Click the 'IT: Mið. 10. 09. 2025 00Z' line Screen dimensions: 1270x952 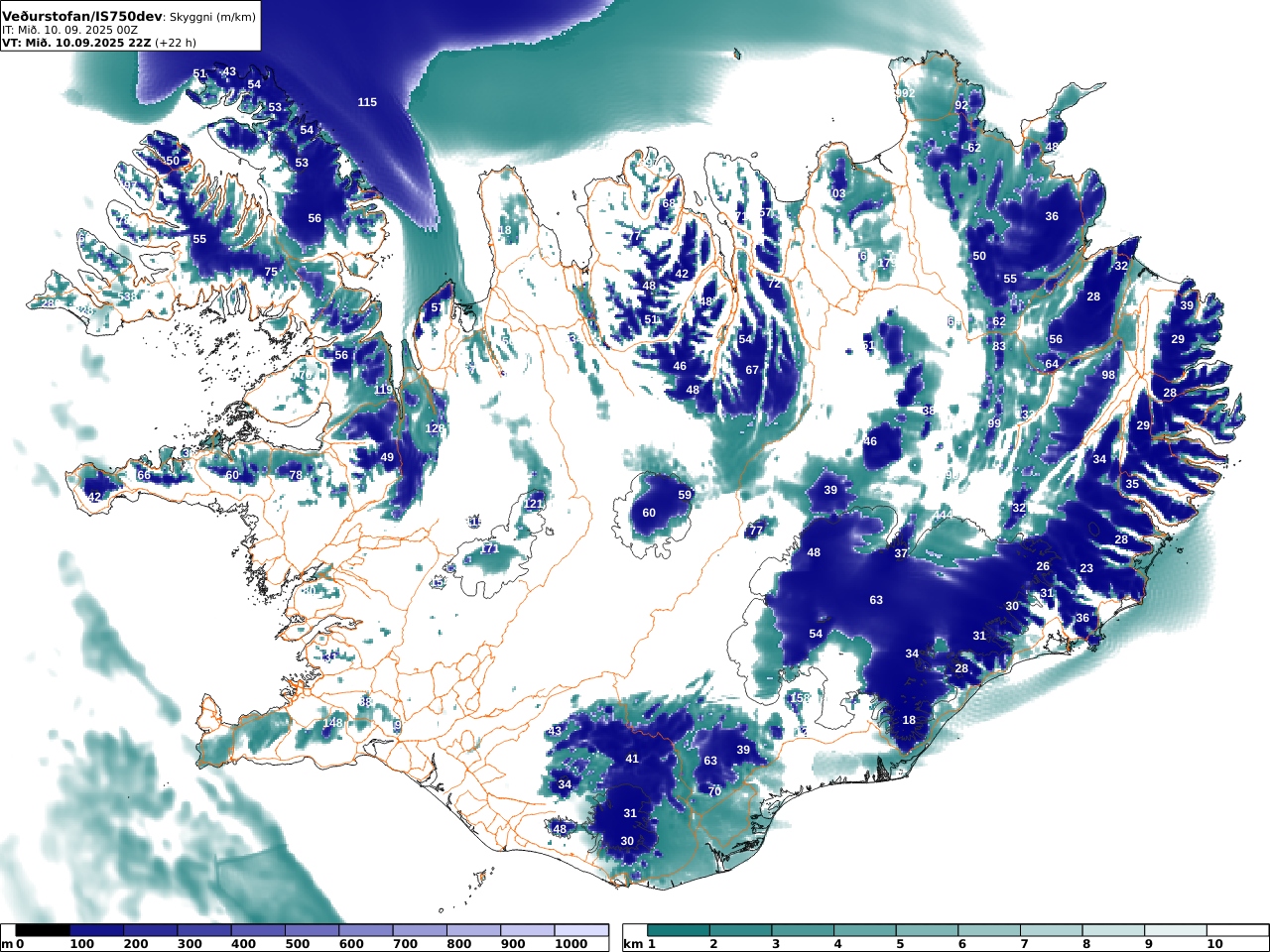(x=68, y=31)
